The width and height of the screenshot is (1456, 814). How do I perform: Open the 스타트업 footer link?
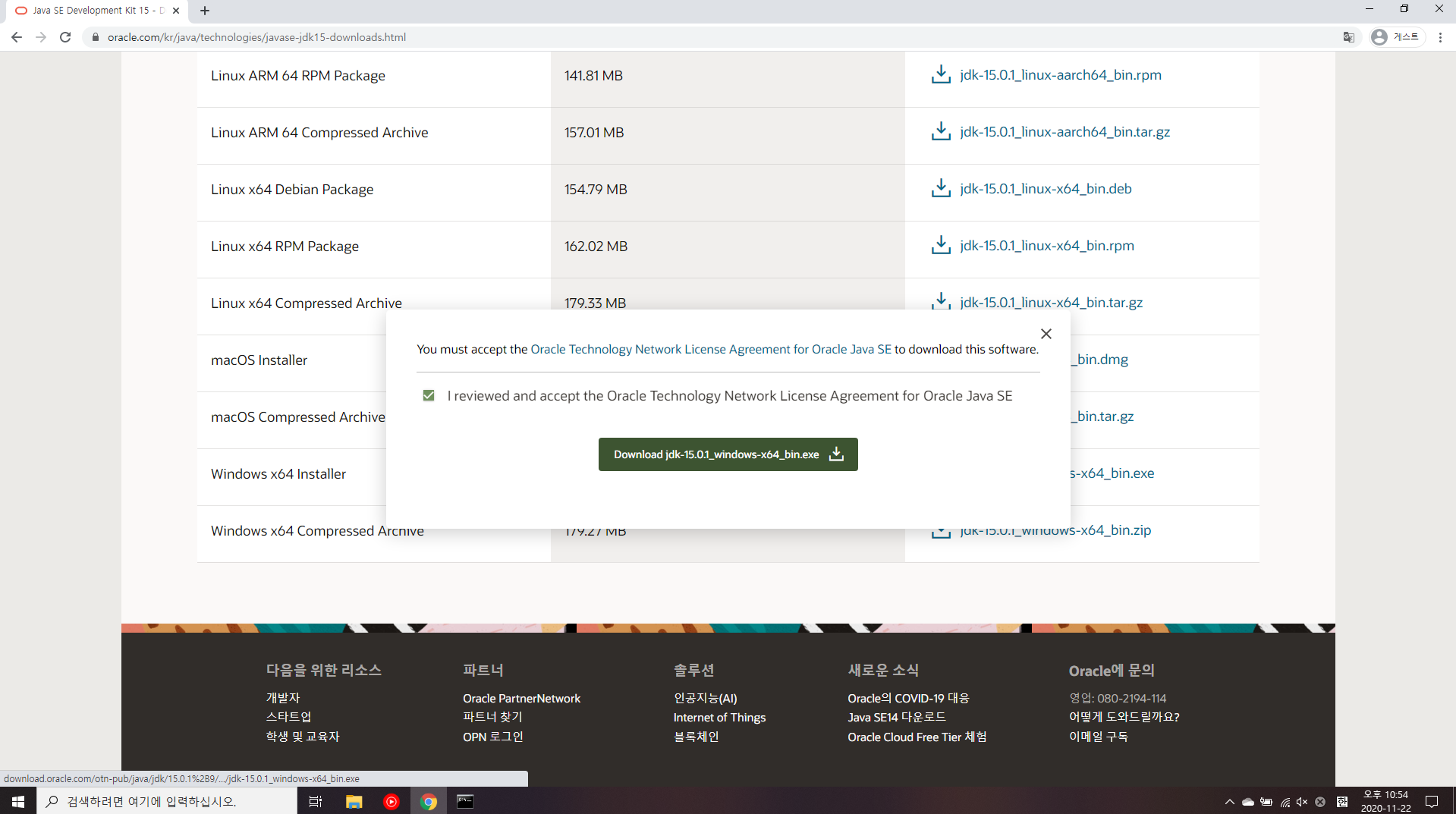point(289,717)
